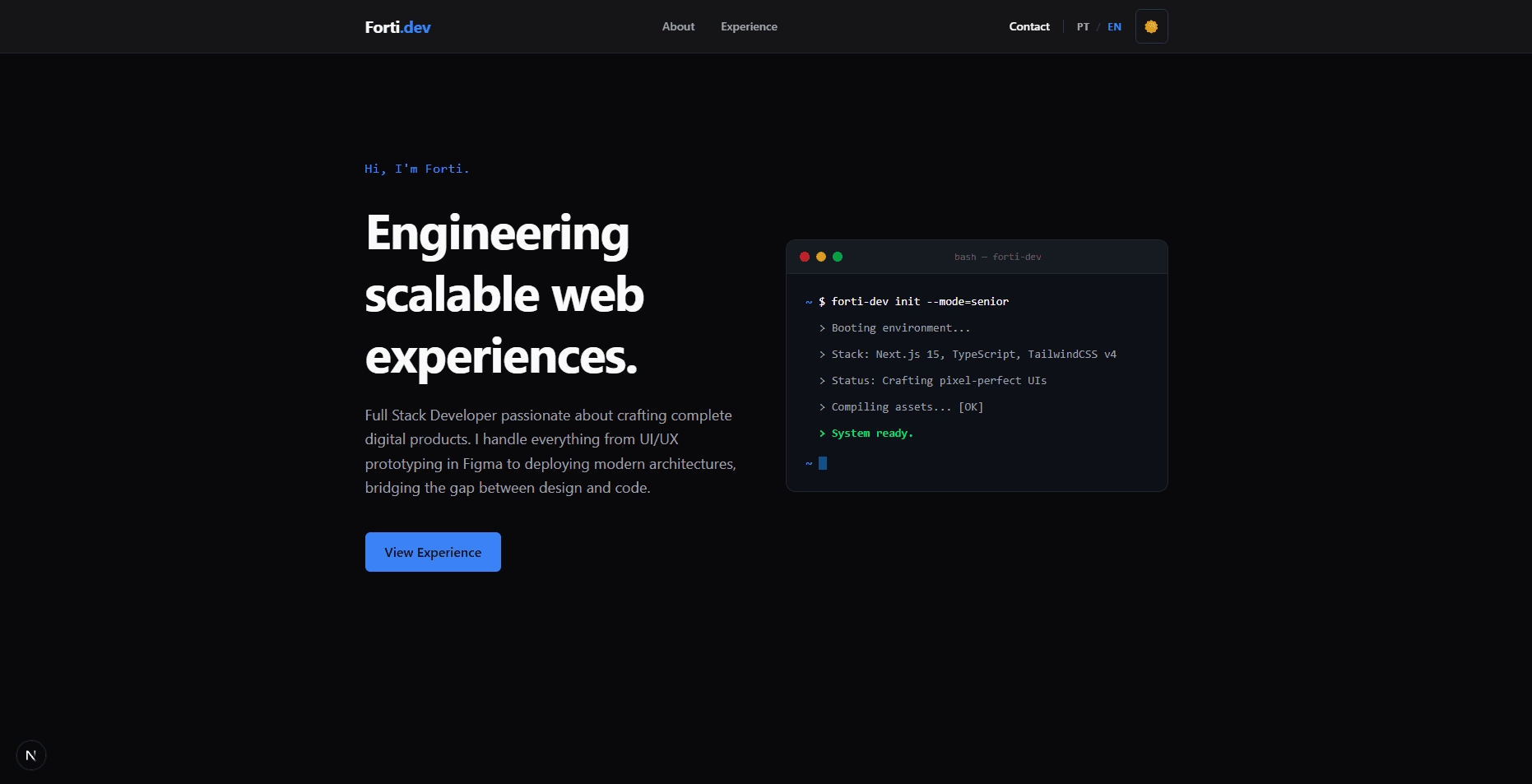Select the bash — forti-dev title bar
The width and height of the screenshot is (1532, 784).
(997, 256)
